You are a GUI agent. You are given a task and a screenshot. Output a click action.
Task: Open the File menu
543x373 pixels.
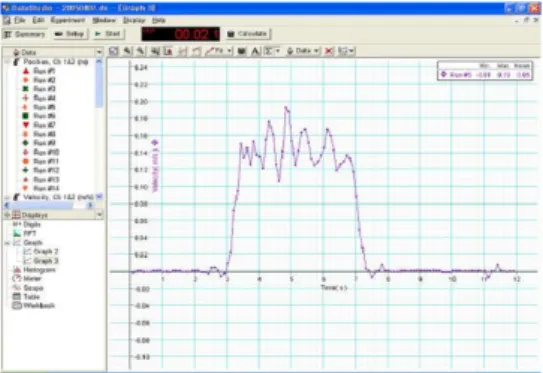[20, 20]
